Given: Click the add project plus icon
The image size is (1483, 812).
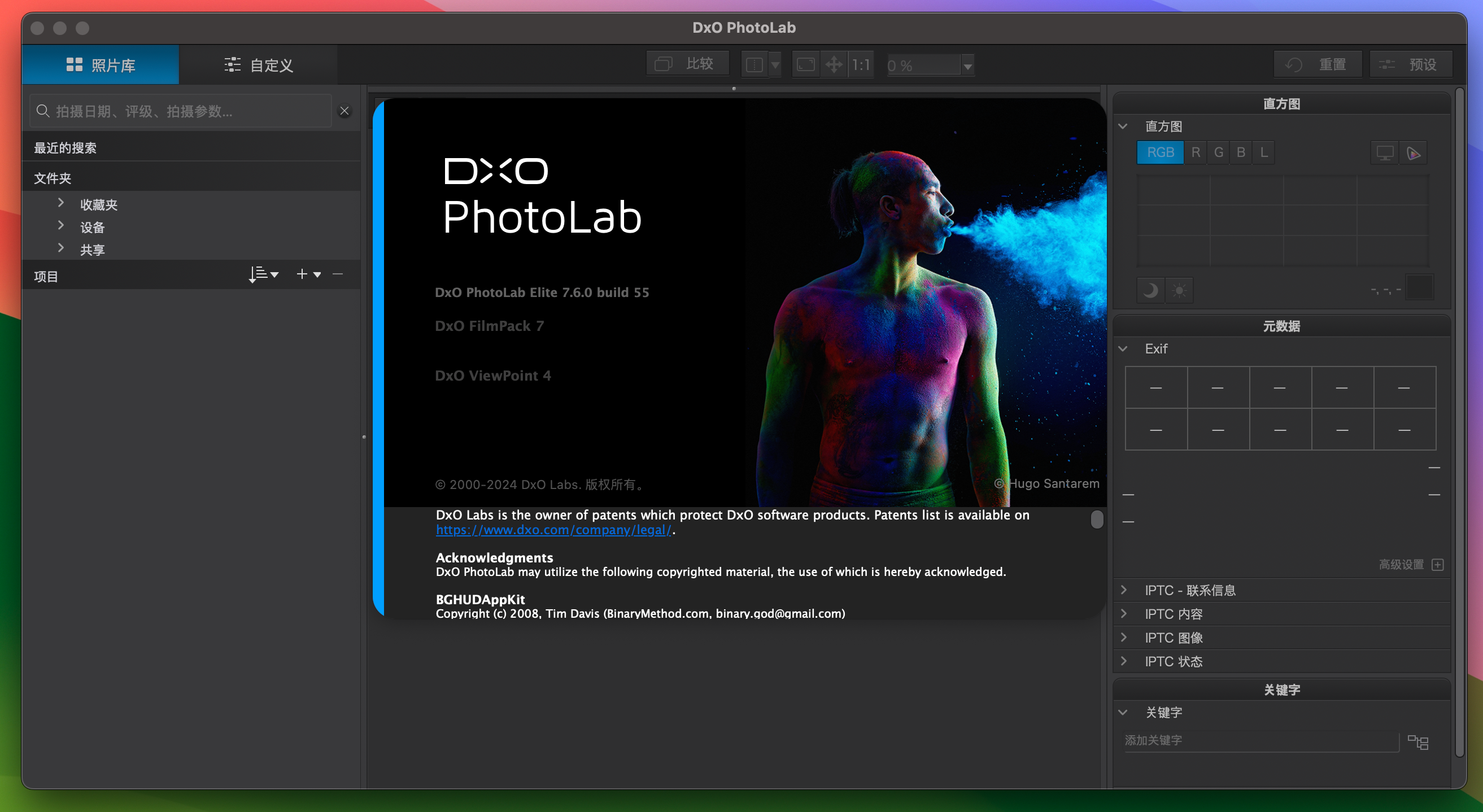Looking at the screenshot, I should [x=302, y=274].
